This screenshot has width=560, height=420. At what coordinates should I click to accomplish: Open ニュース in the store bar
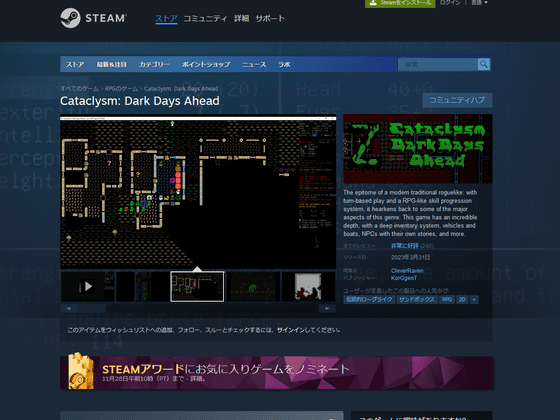point(254,65)
